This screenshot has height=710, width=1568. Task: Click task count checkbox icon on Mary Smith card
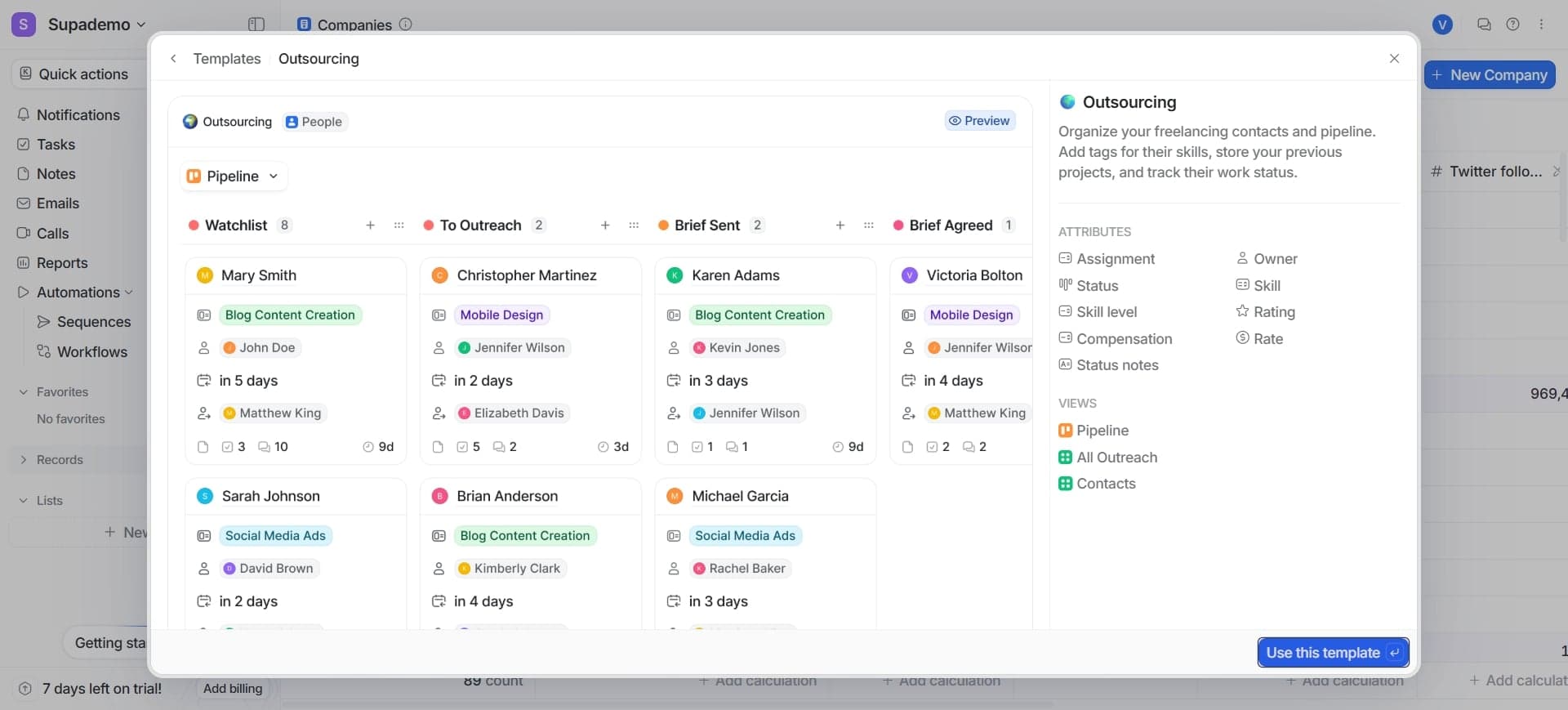point(228,447)
